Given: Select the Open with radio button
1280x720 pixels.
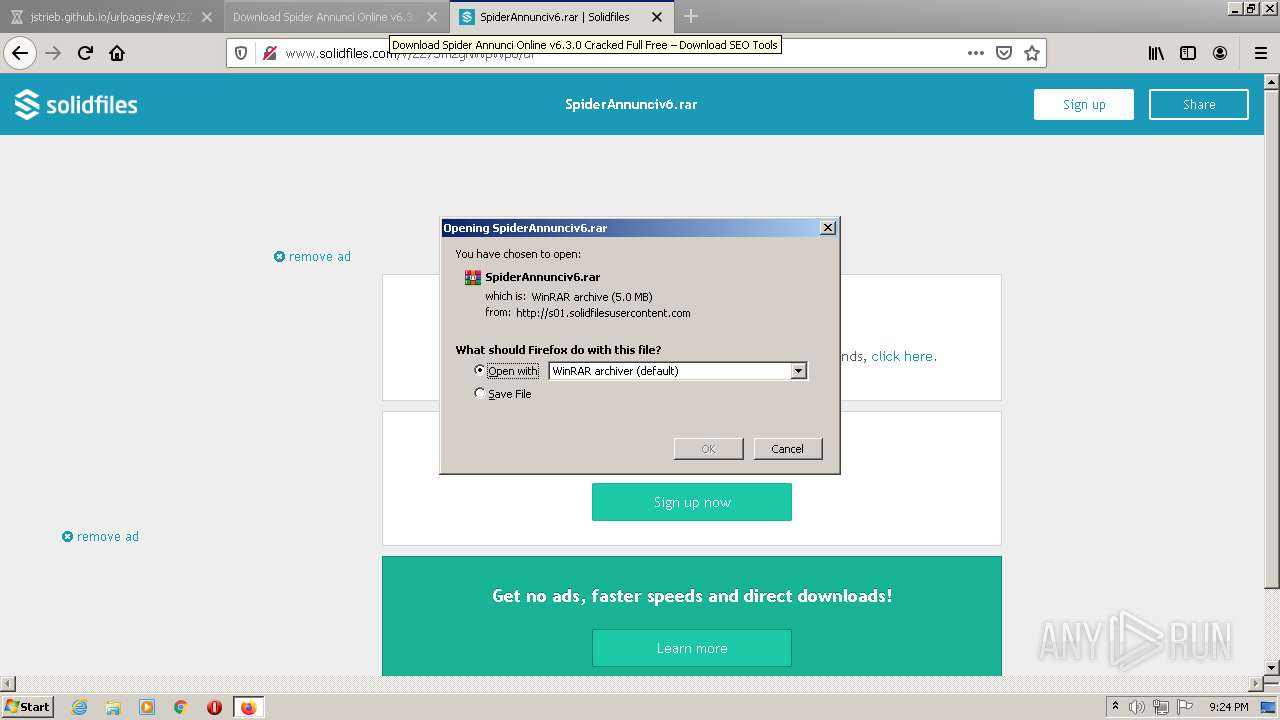Looking at the screenshot, I should click(480, 370).
